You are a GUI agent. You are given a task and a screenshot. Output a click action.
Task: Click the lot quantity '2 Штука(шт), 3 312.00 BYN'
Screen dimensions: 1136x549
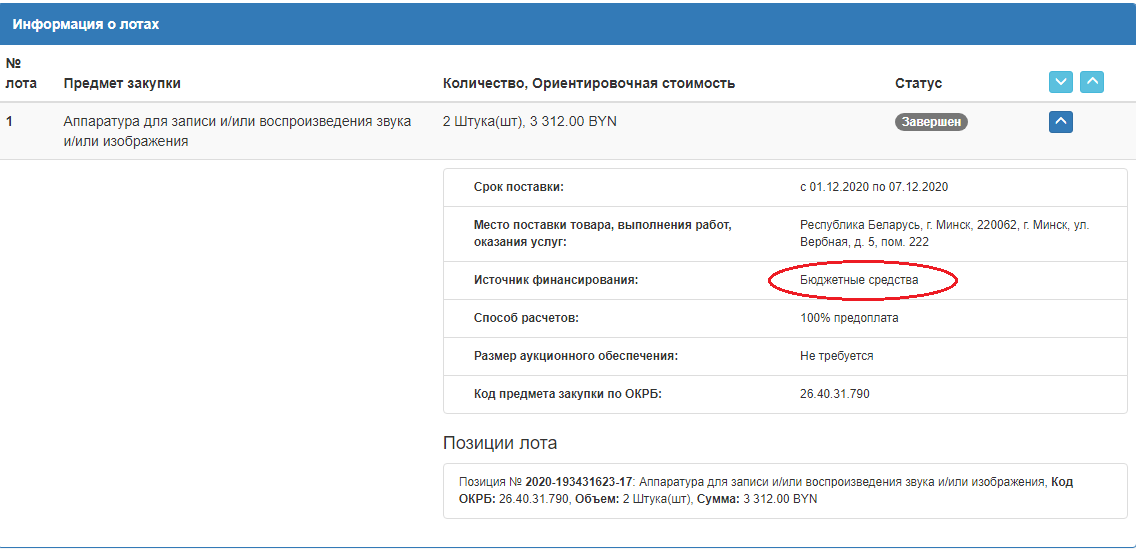tap(530, 122)
